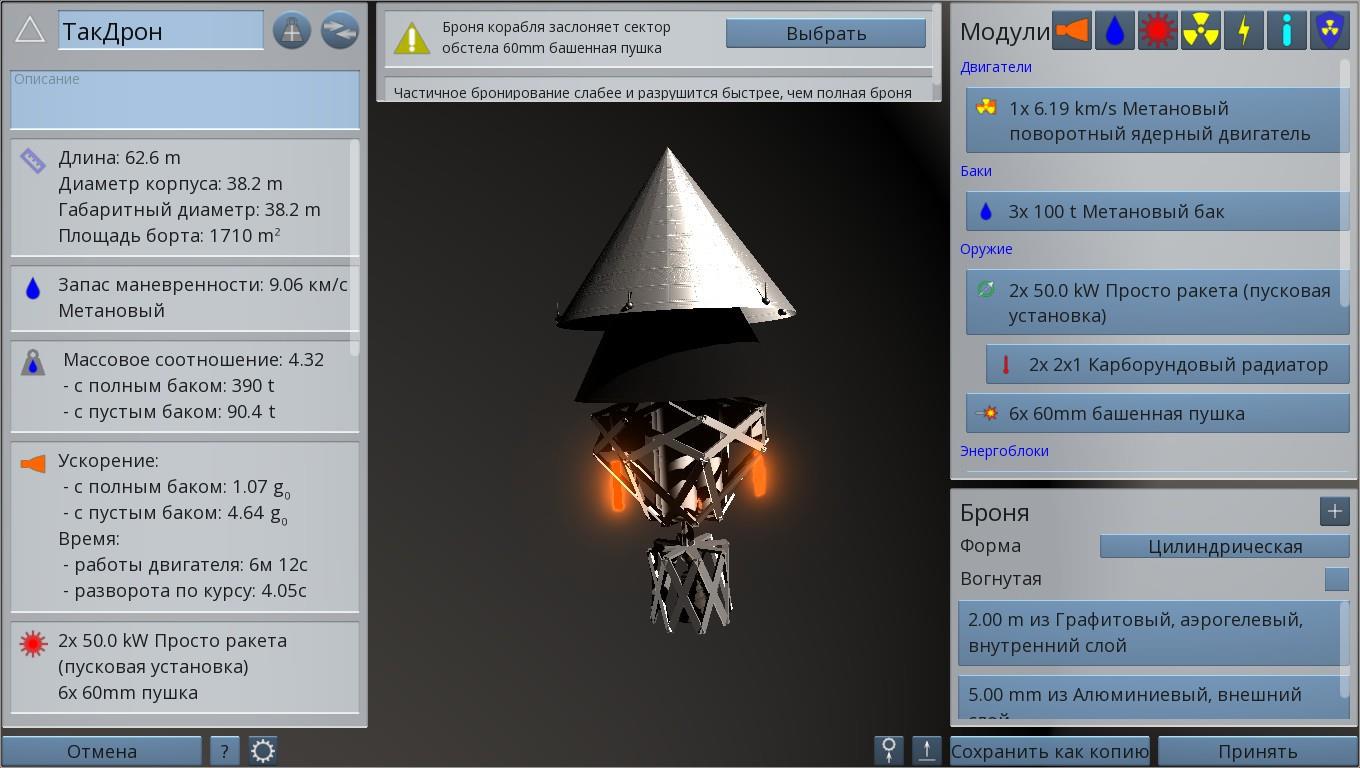Click Сохранить как копию

coord(1049,751)
